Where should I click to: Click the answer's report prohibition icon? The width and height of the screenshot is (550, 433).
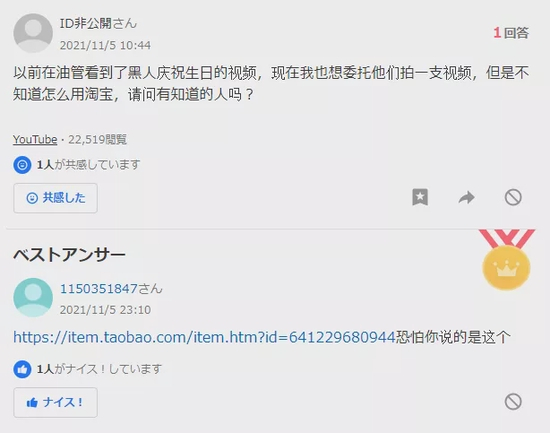tap(513, 401)
